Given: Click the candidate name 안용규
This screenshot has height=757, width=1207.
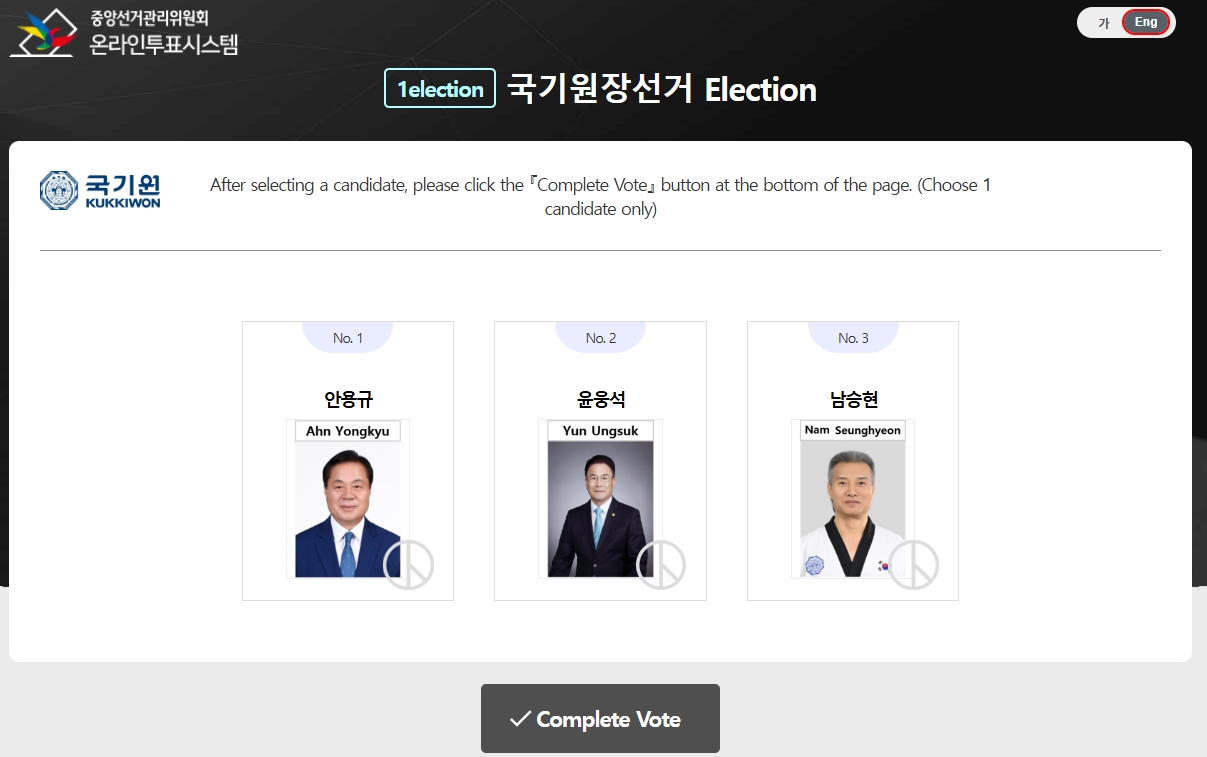Looking at the screenshot, I should click(x=348, y=399).
